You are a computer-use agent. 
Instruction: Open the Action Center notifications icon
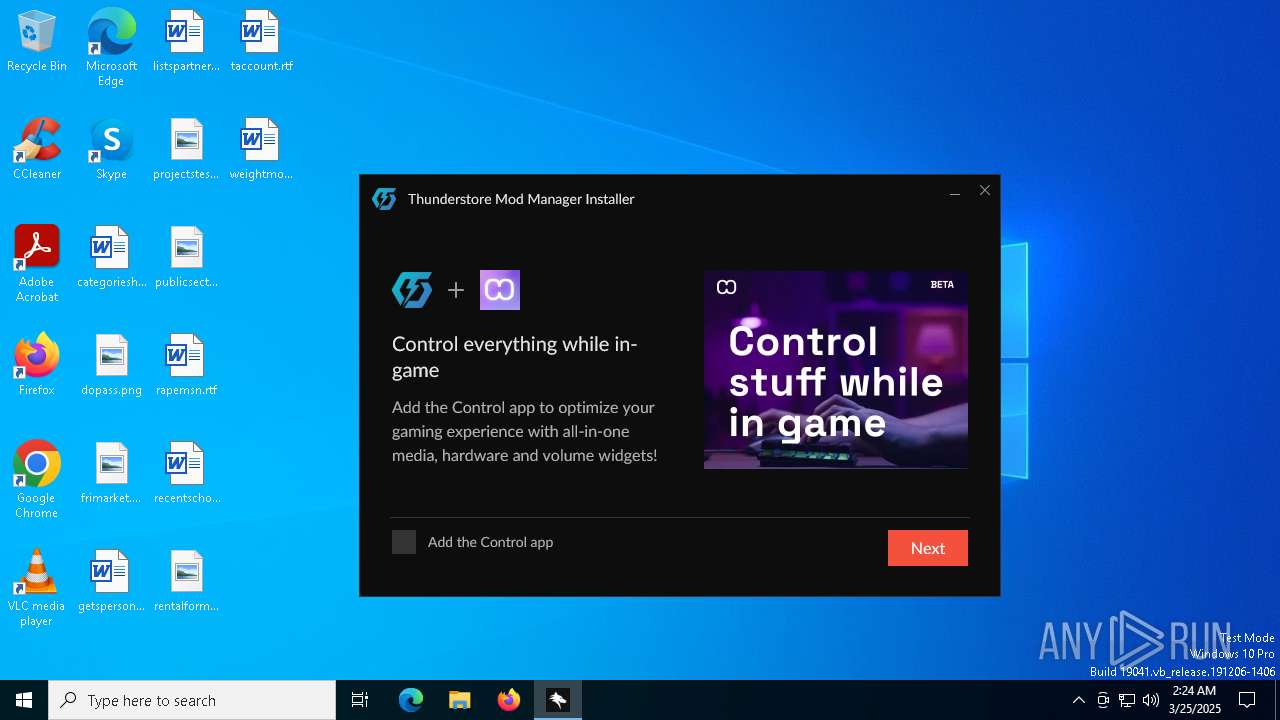tap(1247, 700)
